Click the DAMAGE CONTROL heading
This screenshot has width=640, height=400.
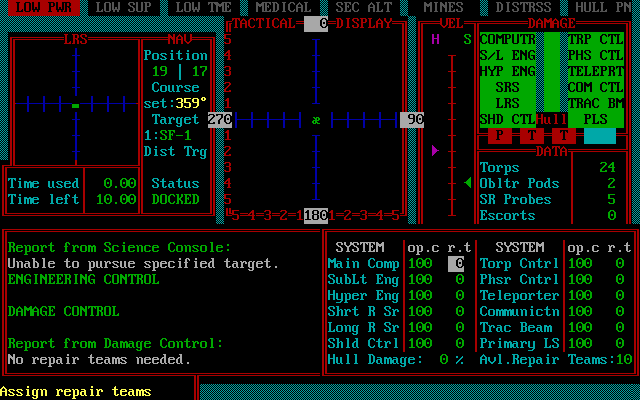coord(64,311)
